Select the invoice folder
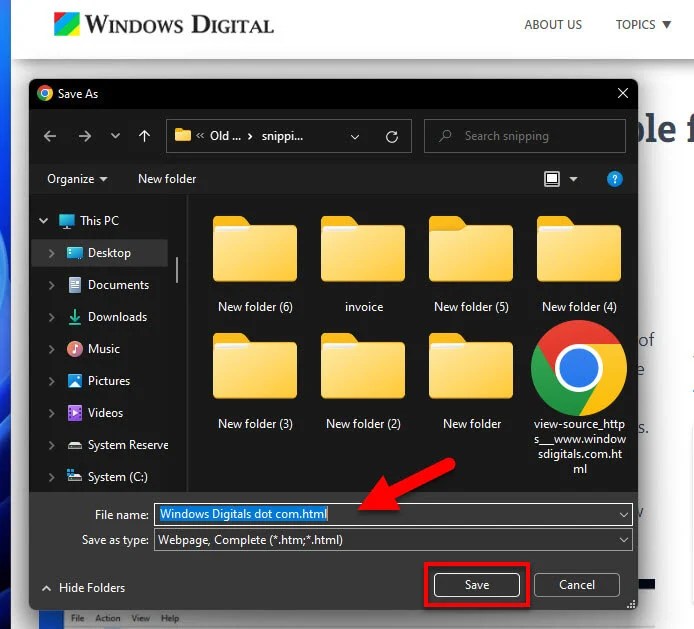Image resolution: width=694 pixels, height=629 pixels. point(363,265)
